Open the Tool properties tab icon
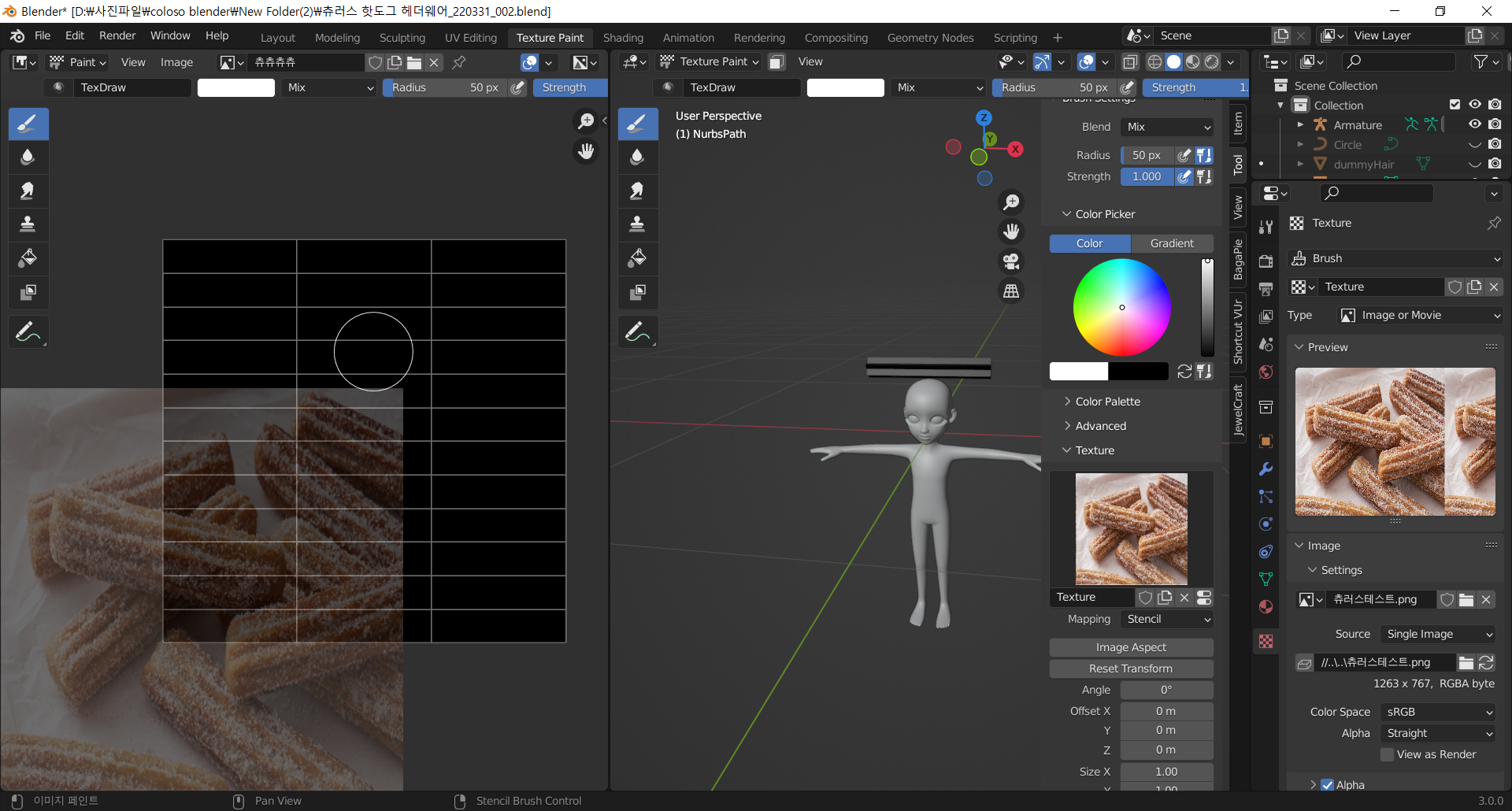This screenshot has width=1512, height=811. pyautogui.click(x=1266, y=227)
